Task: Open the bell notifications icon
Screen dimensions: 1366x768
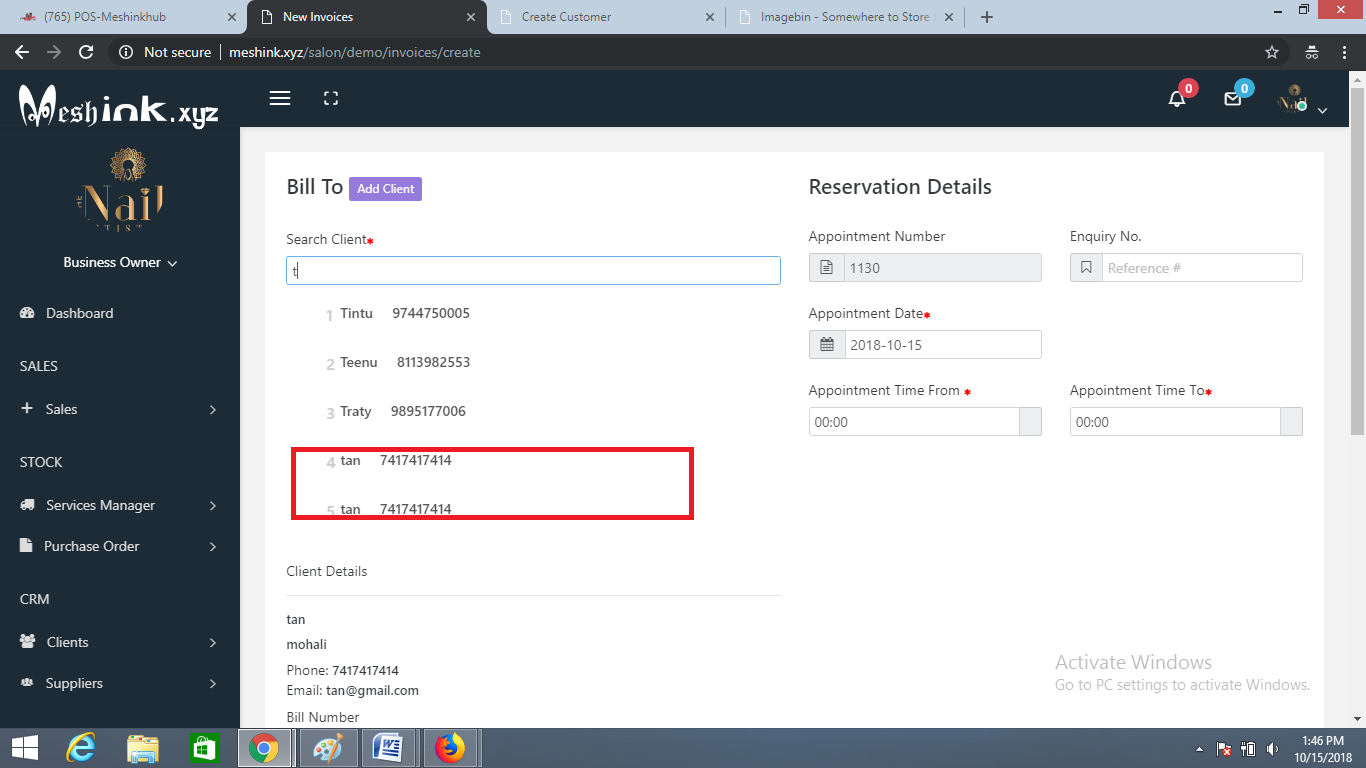Action: coord(1178,98)
